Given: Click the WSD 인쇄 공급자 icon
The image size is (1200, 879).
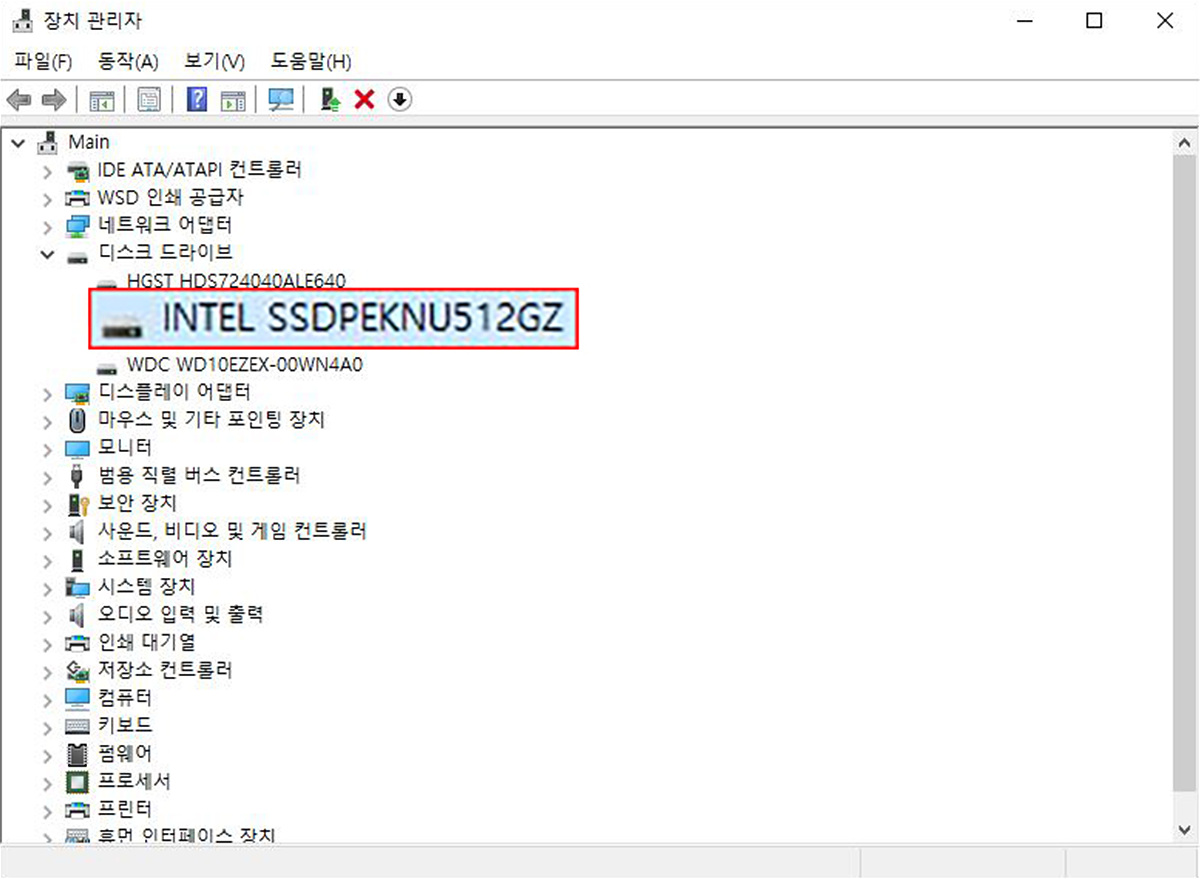Looking at the screenshot, I should (x=77, y=198).
